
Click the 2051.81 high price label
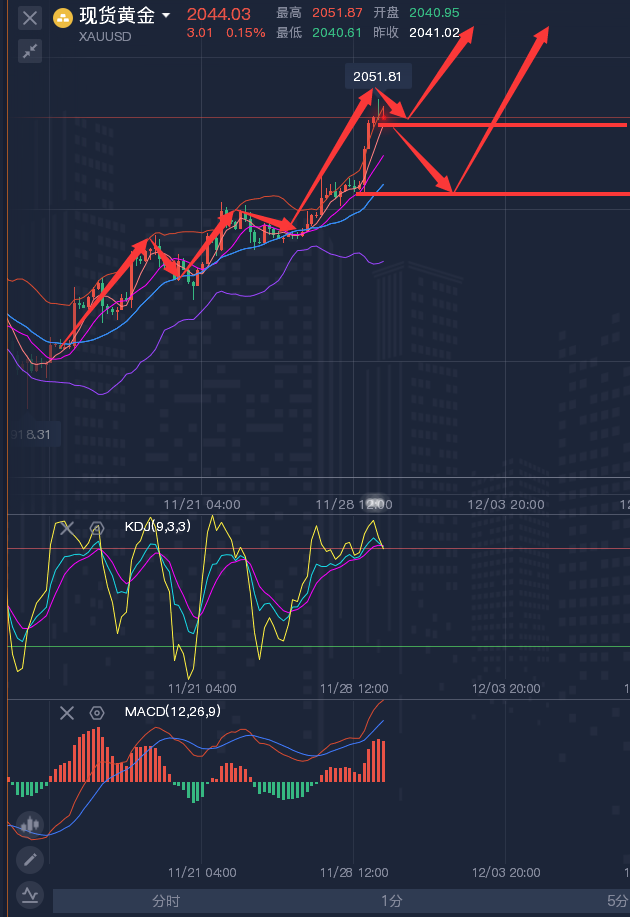pos(377,76)
